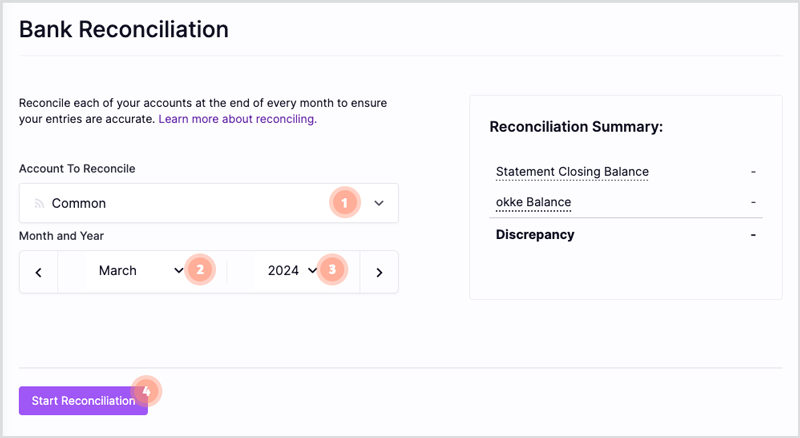Click the next month arrow icon
Screen dimensions: 800x438
pyautogui.click(x=379, y=273)
